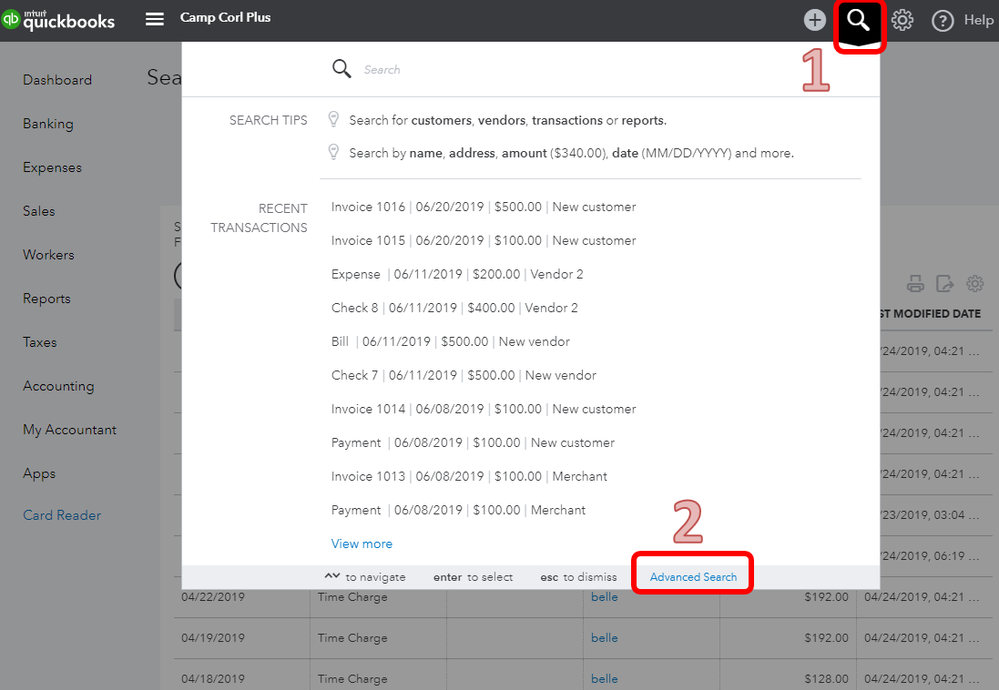Open Apps in left navigation
Screen dimensions: 999x690
[x=39, y=474]
